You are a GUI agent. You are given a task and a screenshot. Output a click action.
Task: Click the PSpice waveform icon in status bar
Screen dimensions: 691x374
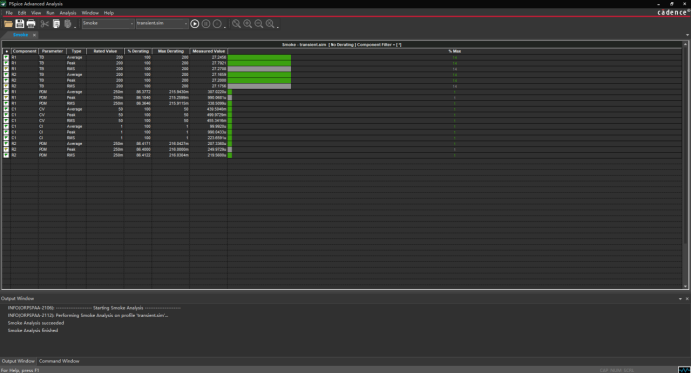pyautogui.click(x=684, y=370)
